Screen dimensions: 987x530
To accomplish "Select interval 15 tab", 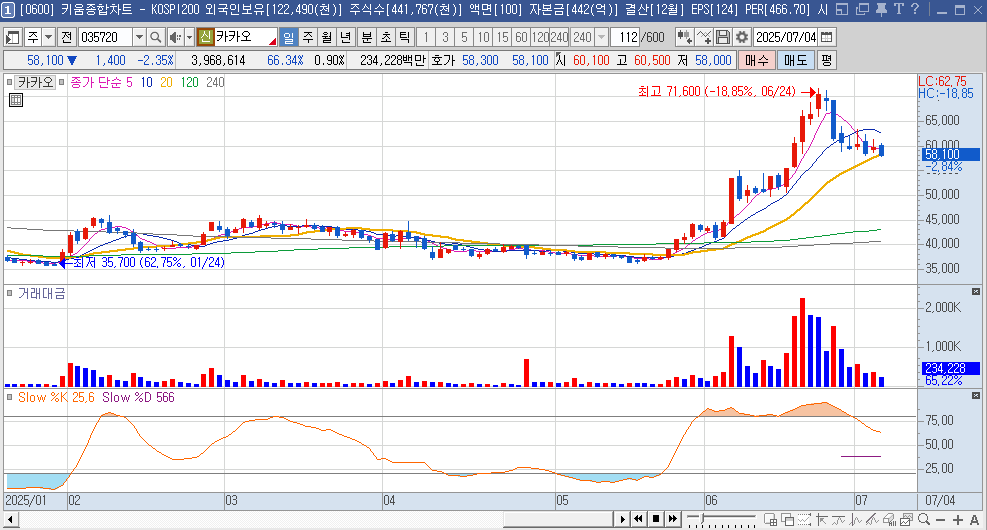I will (x=502, y=37).
